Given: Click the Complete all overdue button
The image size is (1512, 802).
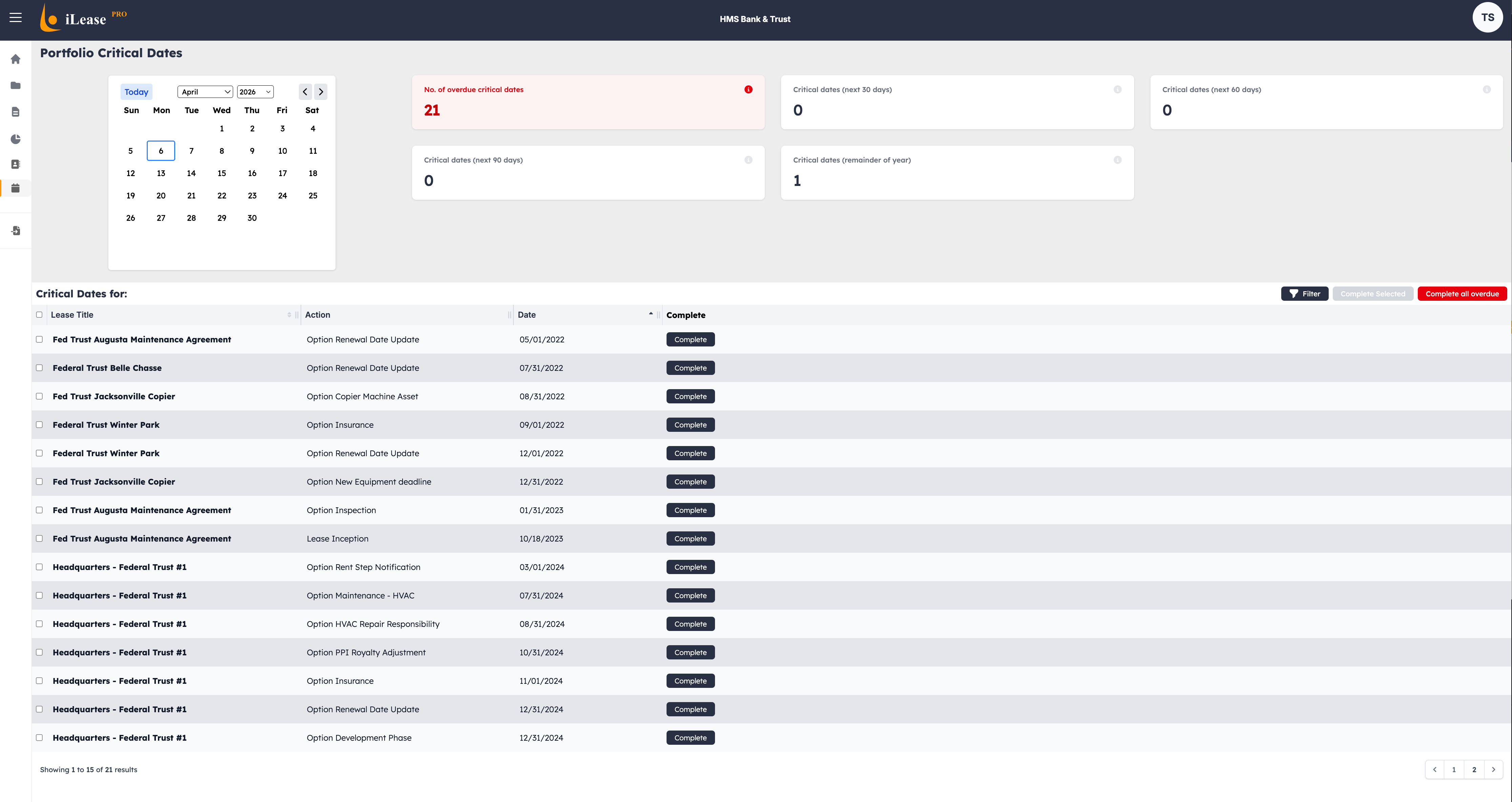Looking at the screenshot, I should point(1462,293).
